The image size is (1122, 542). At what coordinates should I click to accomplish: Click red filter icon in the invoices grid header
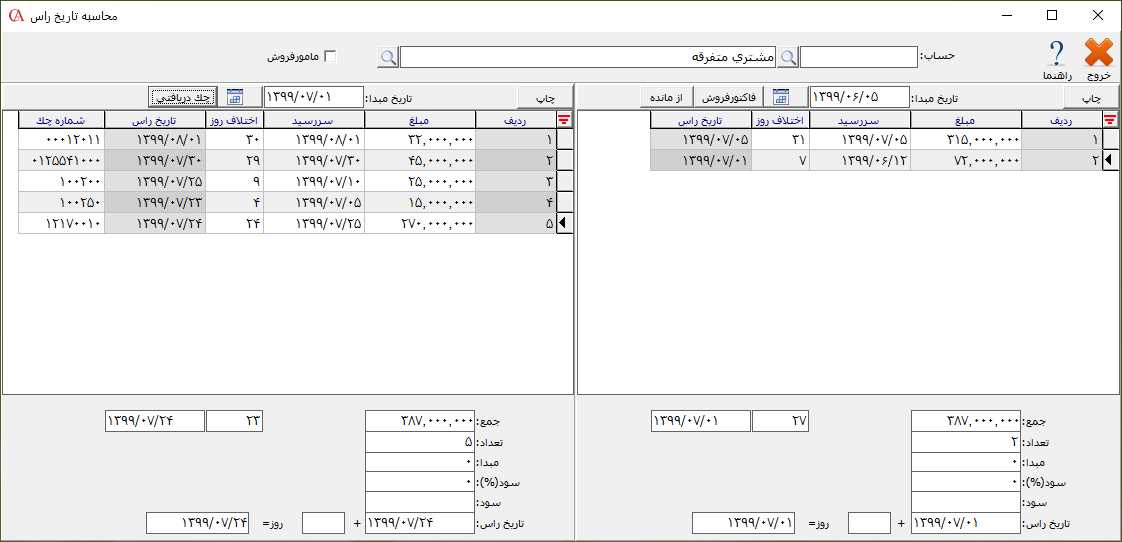coord(1109,120)
